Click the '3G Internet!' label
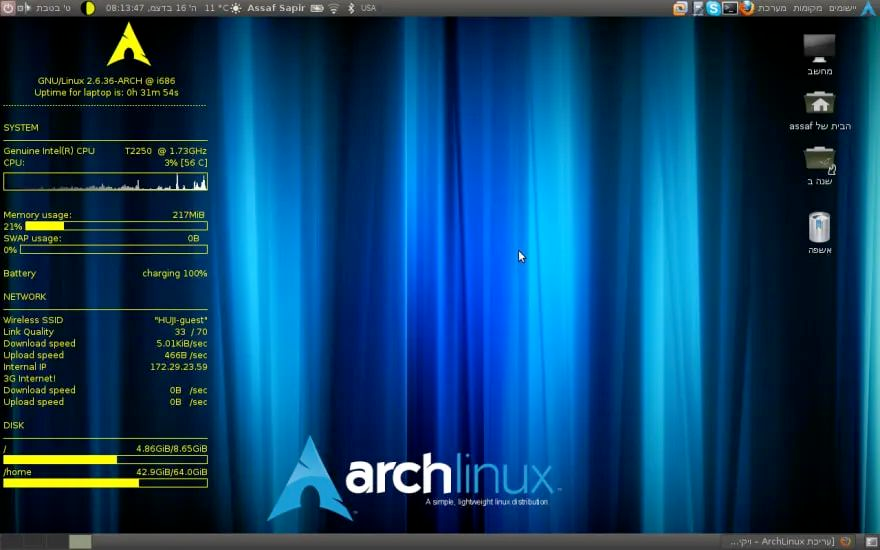Screen dimensions: 880x550 (29, 378)
